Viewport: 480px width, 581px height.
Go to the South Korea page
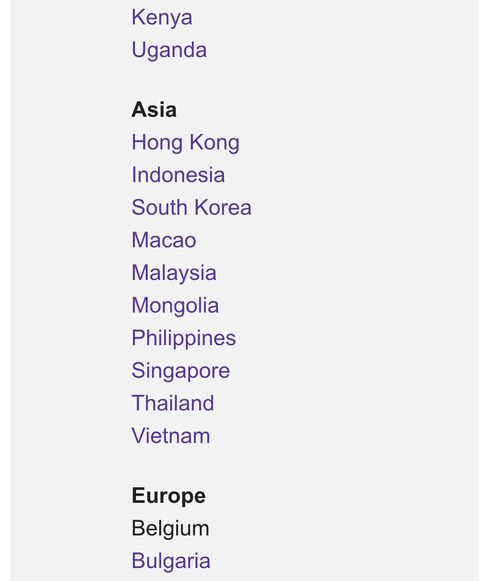tap(192, 208)
